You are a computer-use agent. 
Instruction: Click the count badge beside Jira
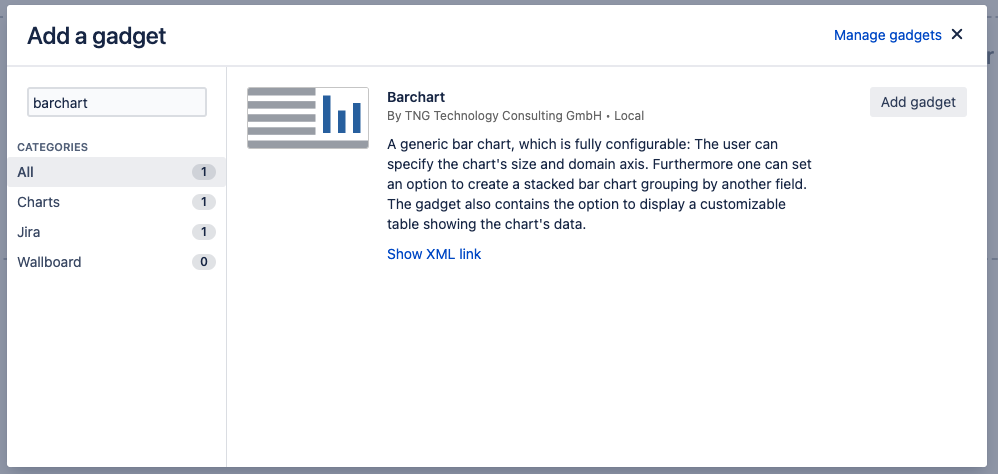click(x=204, y=232)
